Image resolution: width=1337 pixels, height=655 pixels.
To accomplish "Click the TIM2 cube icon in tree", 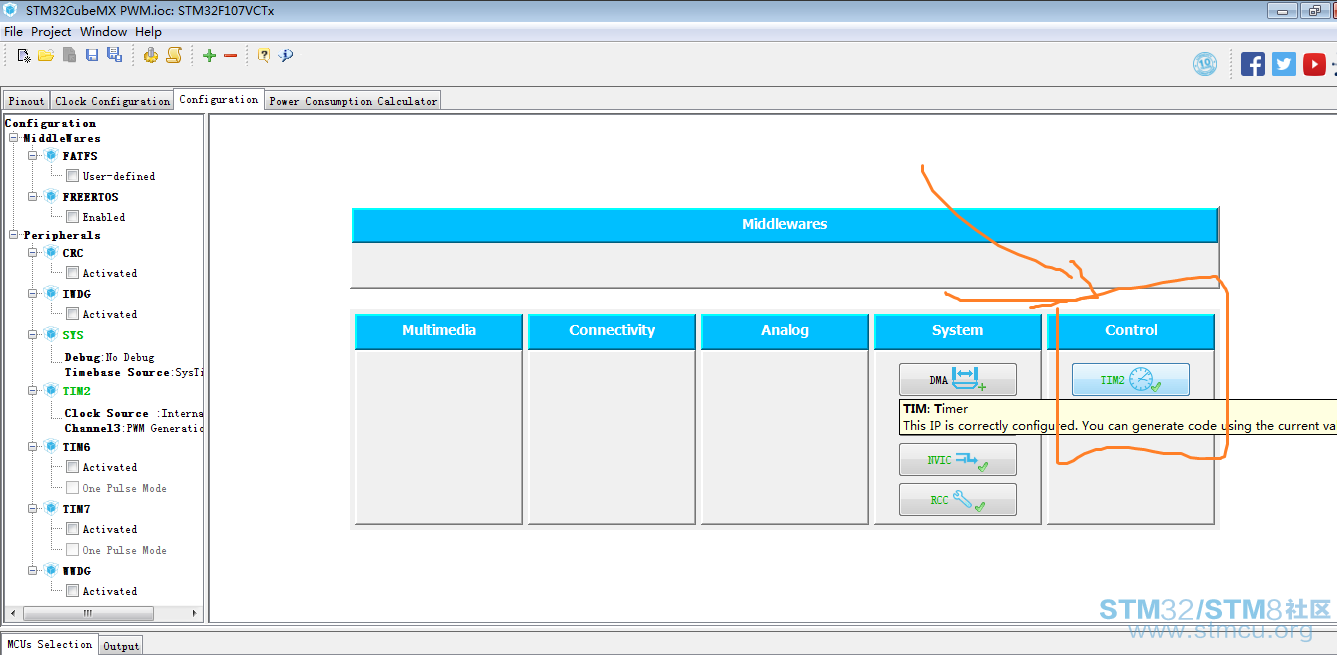I will (51, 391).
